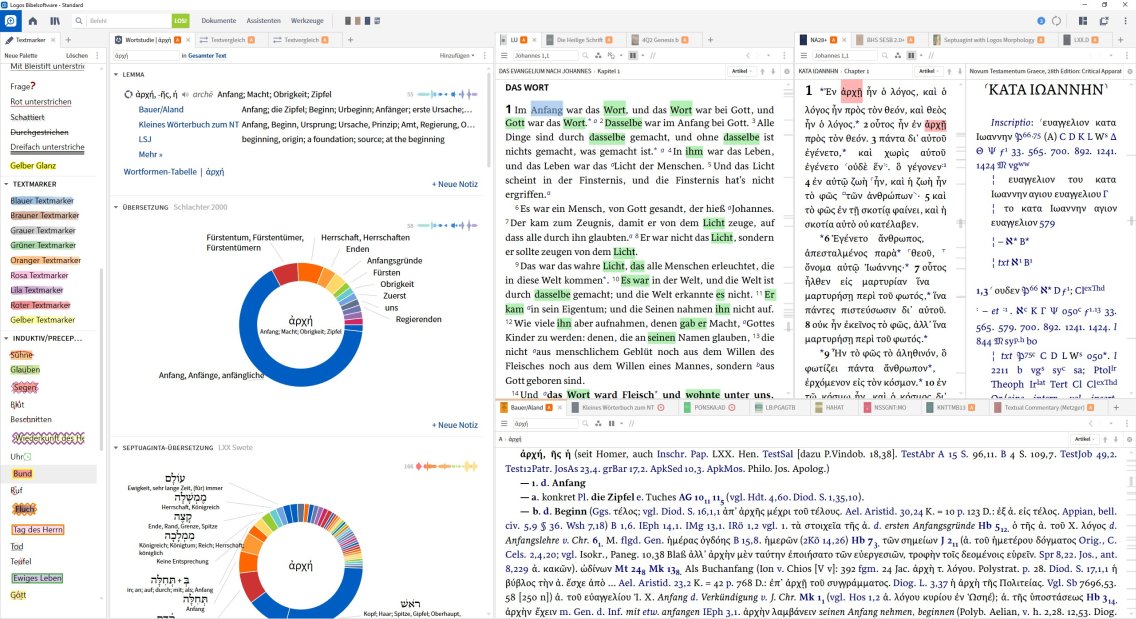Switch to the HAHAT tab
The width and height of the screenshot is (1136, 619).
click(834, 407)
